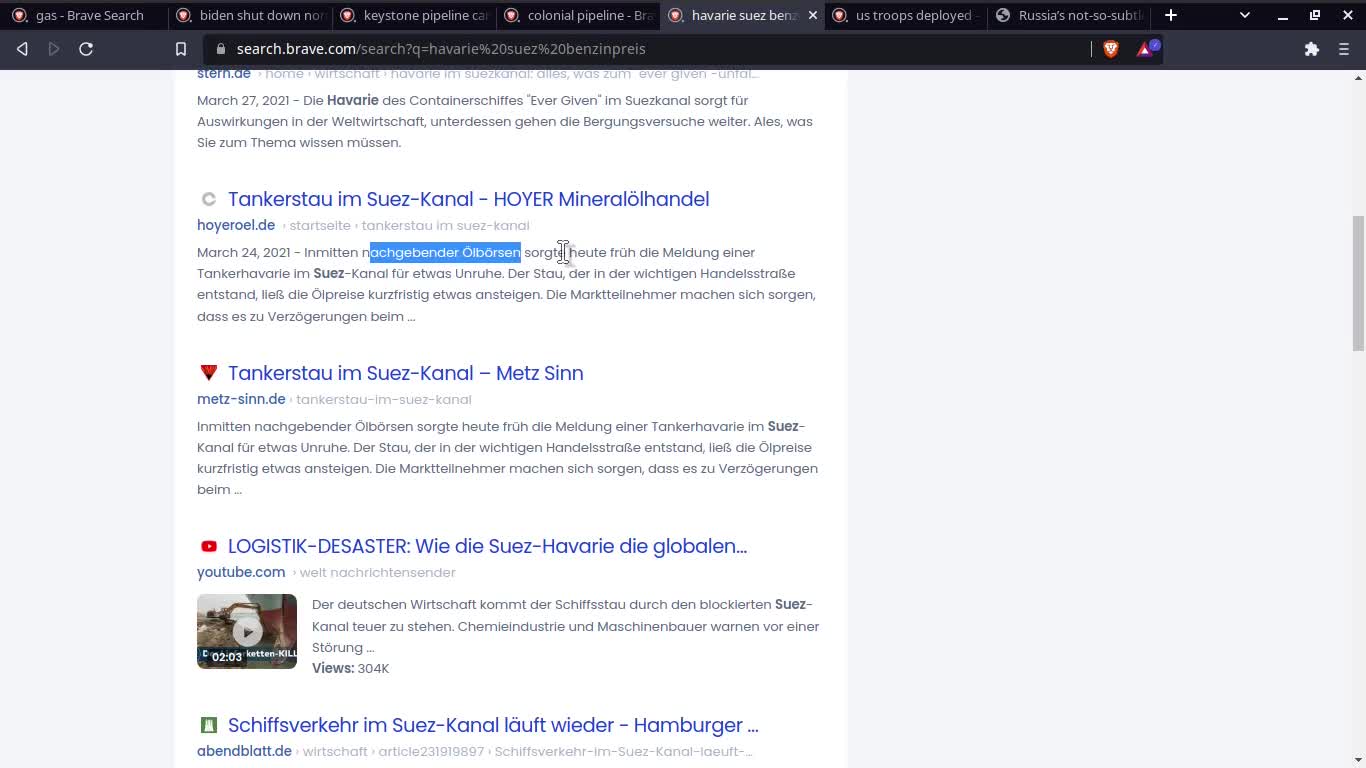Screen dimensions: 1366x768
Task: View site information lock icon
Action: click(x=220, y=49)
